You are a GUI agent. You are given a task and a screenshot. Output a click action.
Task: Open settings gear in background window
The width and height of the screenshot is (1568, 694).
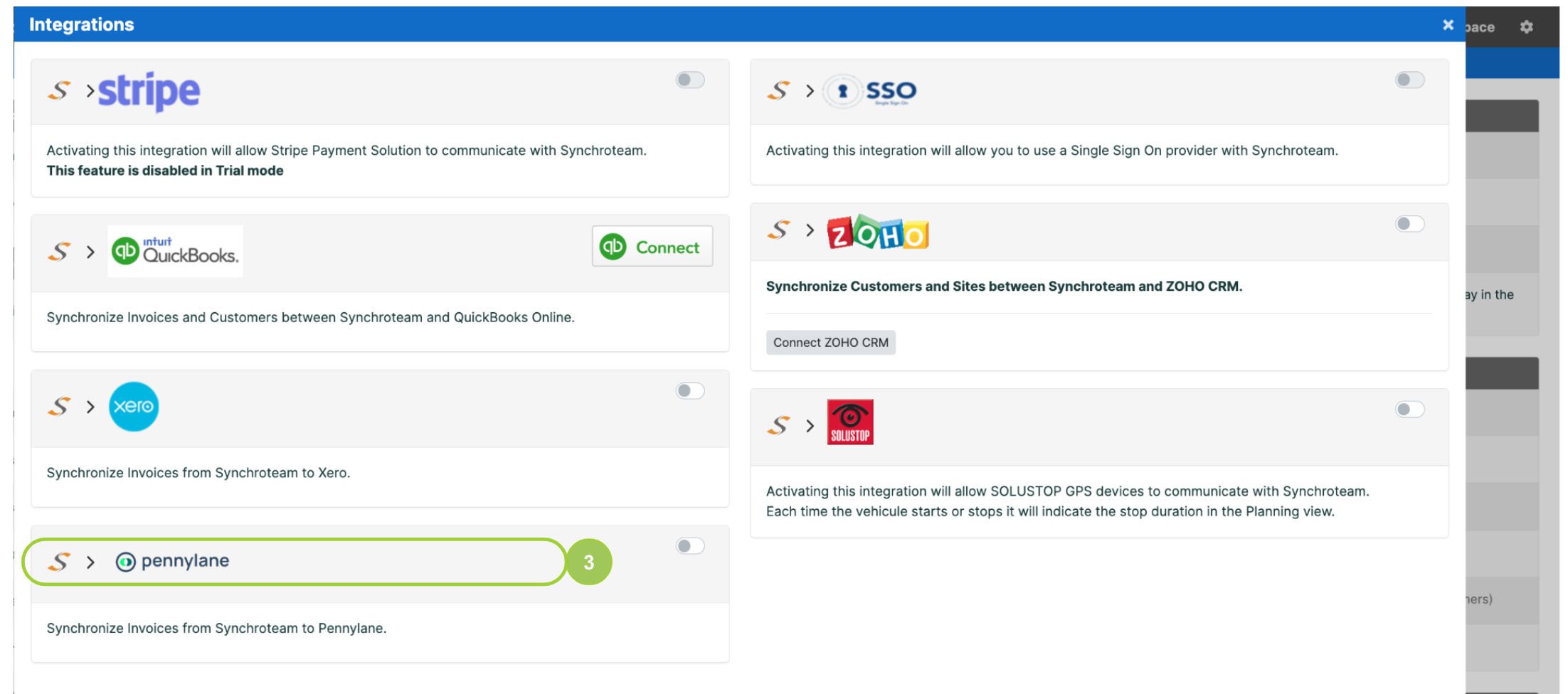pyautogui.click(x=1527, y=27)
